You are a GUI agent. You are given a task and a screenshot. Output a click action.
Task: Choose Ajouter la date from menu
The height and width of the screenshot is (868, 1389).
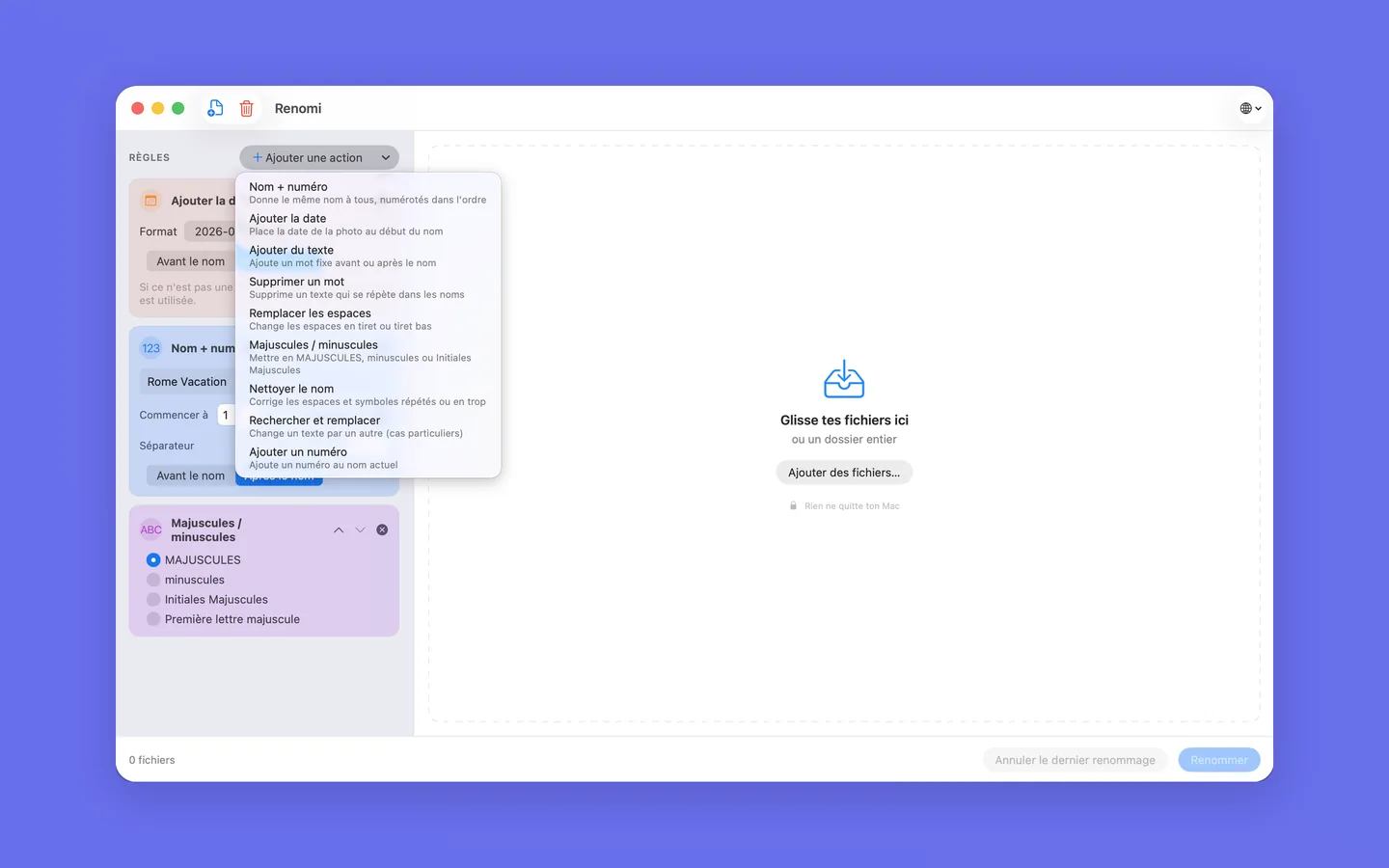(x=368, y=225)
